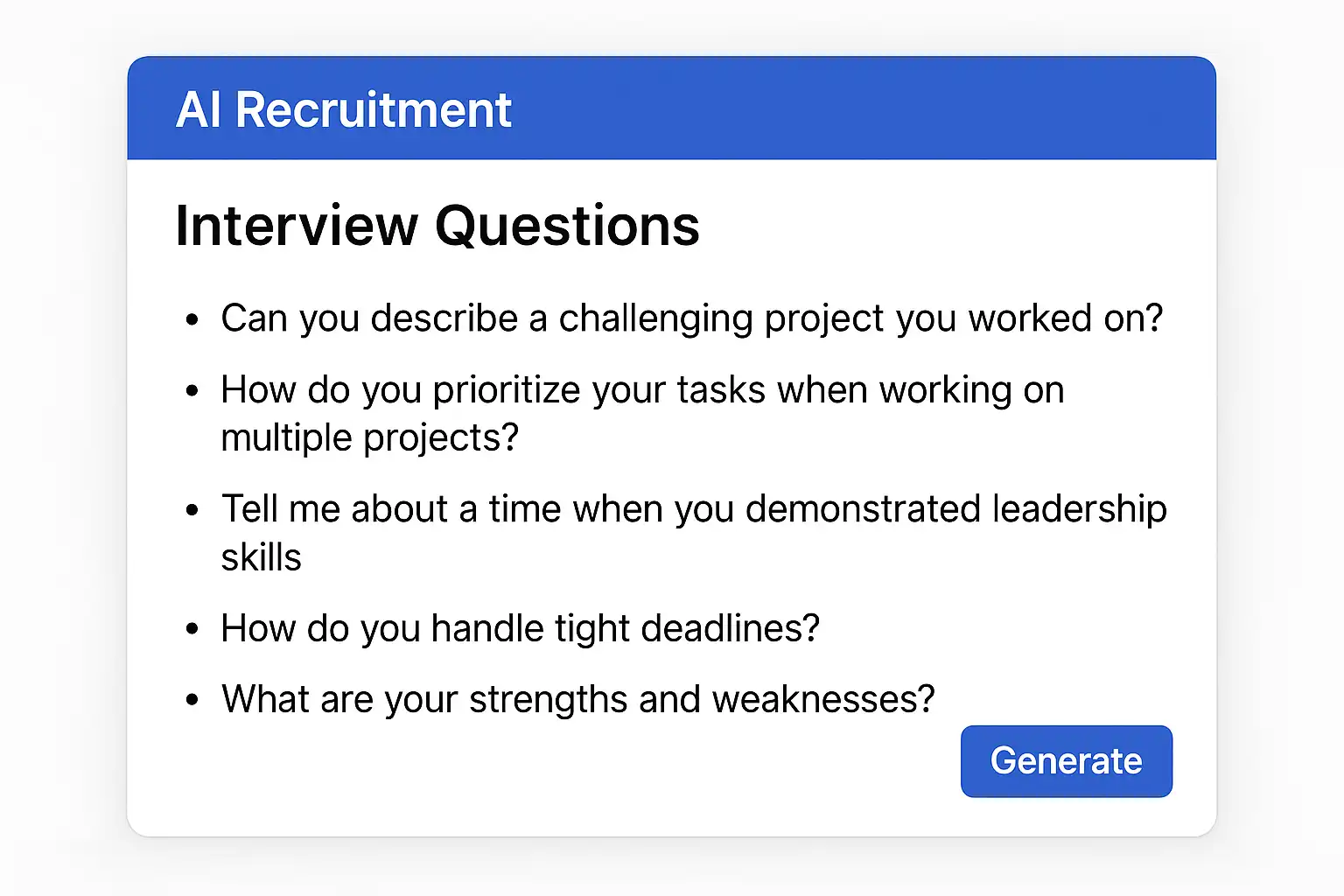Click the AI Recruitment header title
Viewport: 1344px width, 896px height.
click(343, 110)
